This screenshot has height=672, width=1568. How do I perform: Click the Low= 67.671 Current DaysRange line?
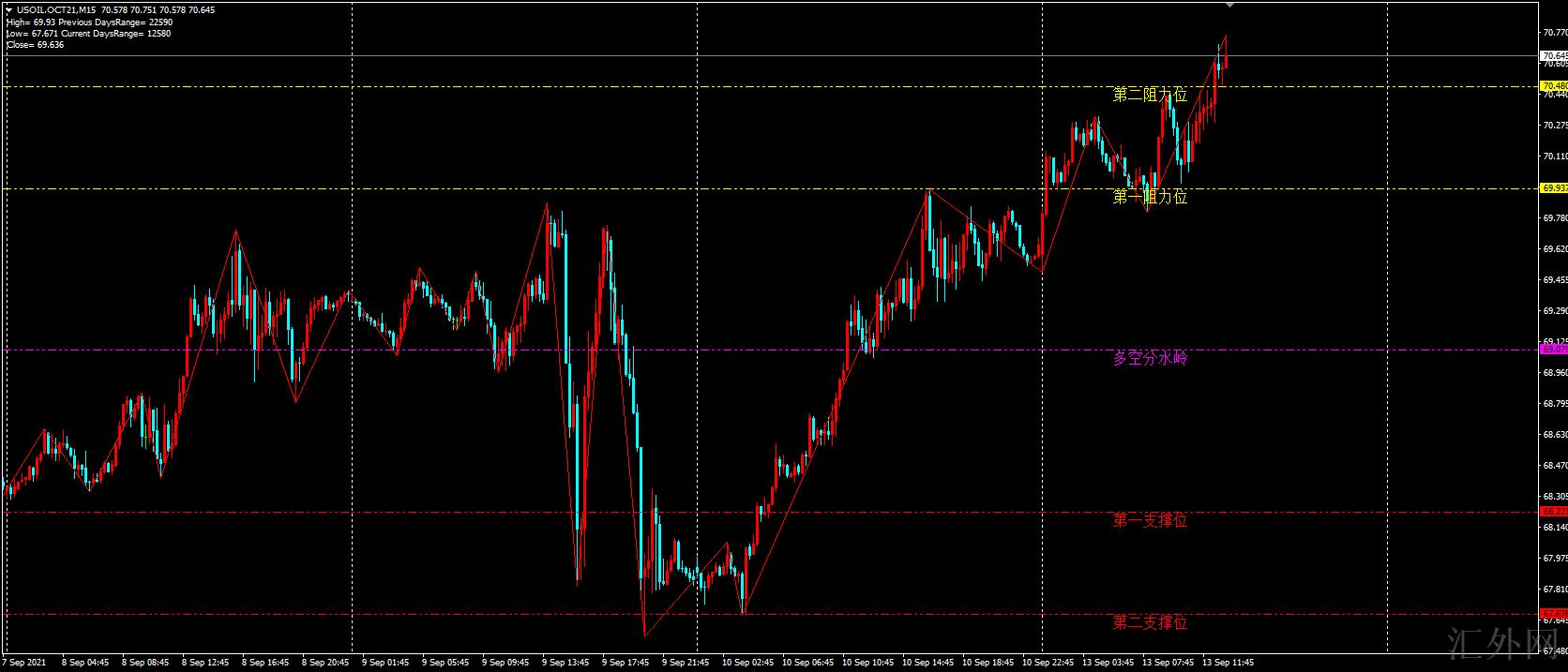click(x=88, y=33)
